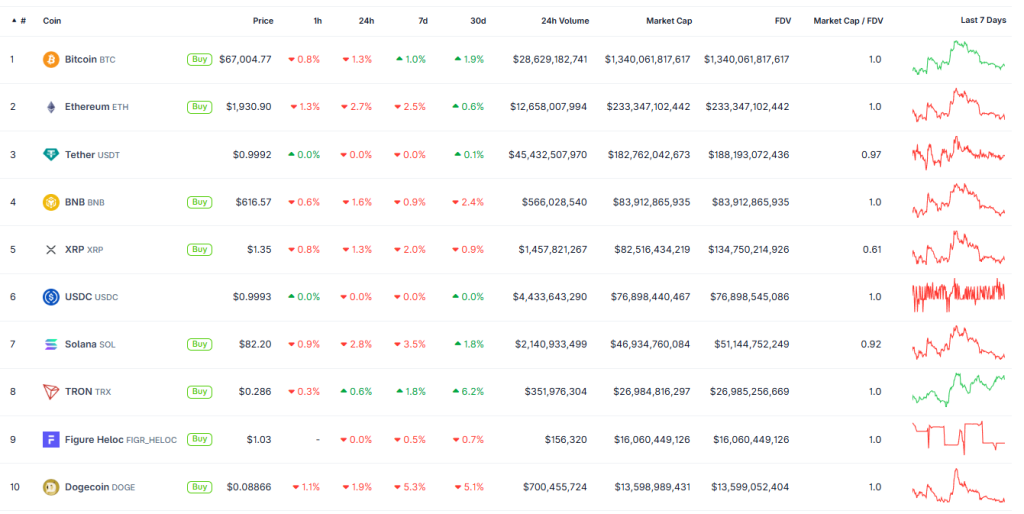Viewport: 1024px width, 514px height.
Task: Click the BNB coin logo icon
Action: pyautogui.click(x=51, y=202)
